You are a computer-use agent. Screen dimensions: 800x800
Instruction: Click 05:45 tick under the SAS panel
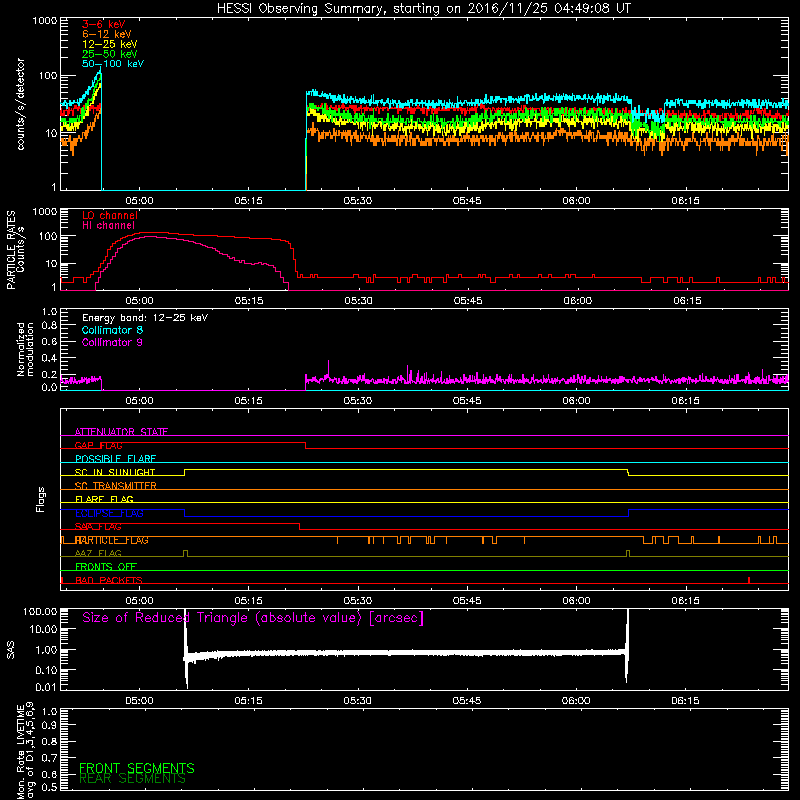coord(467,701)
